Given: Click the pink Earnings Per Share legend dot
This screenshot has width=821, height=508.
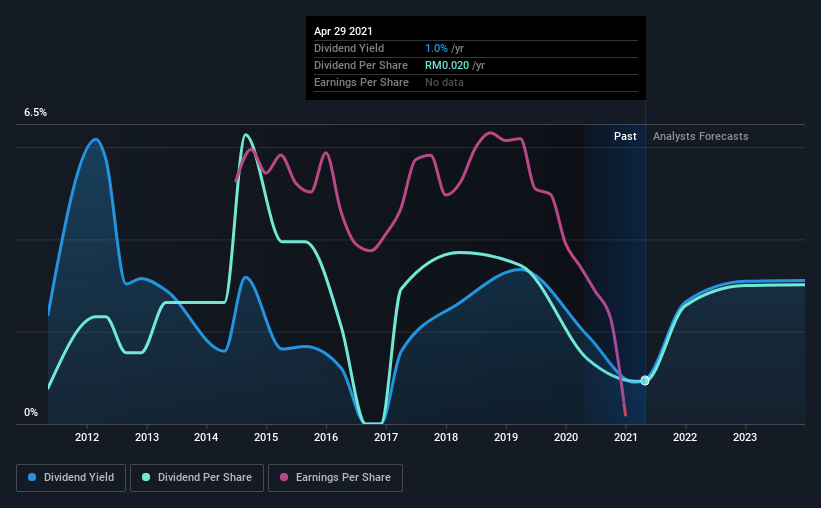Looking at the screenshot, I should 284,477.
